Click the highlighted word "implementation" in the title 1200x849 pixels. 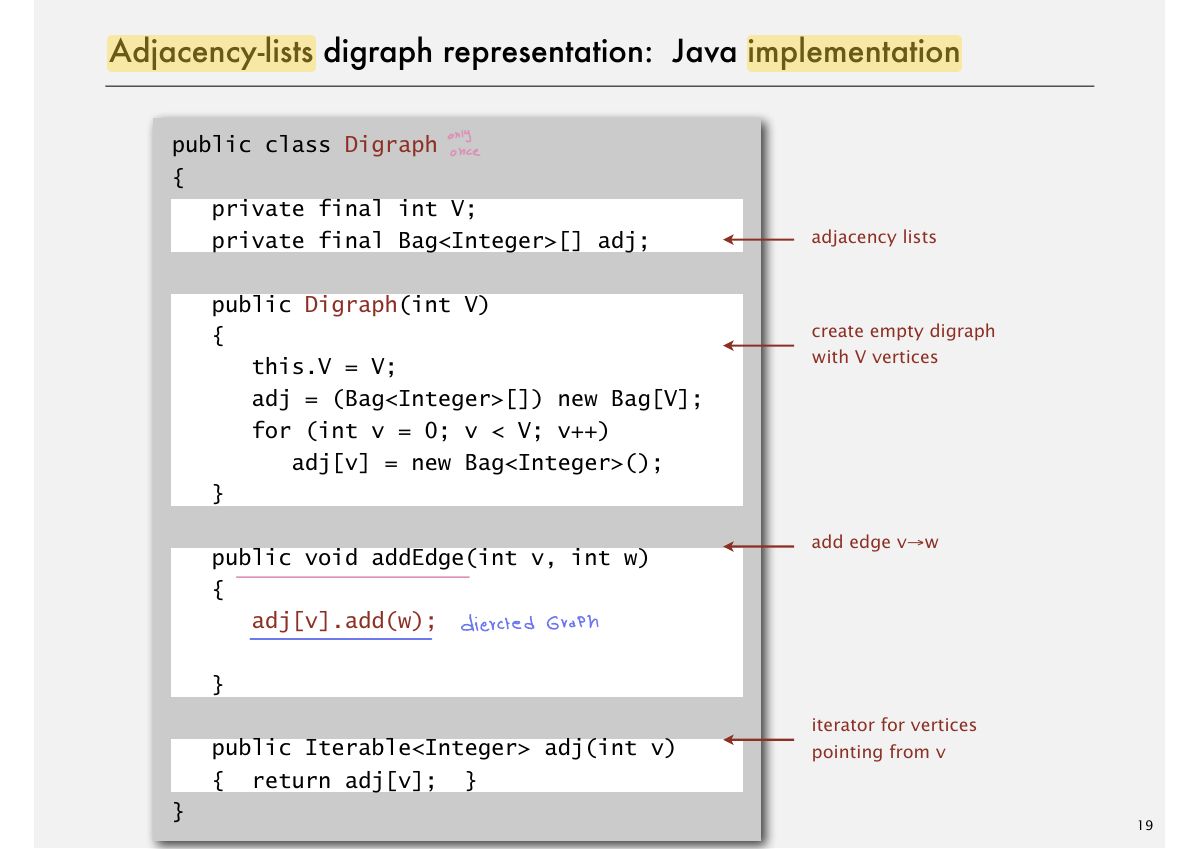click(x=854, y=51)
